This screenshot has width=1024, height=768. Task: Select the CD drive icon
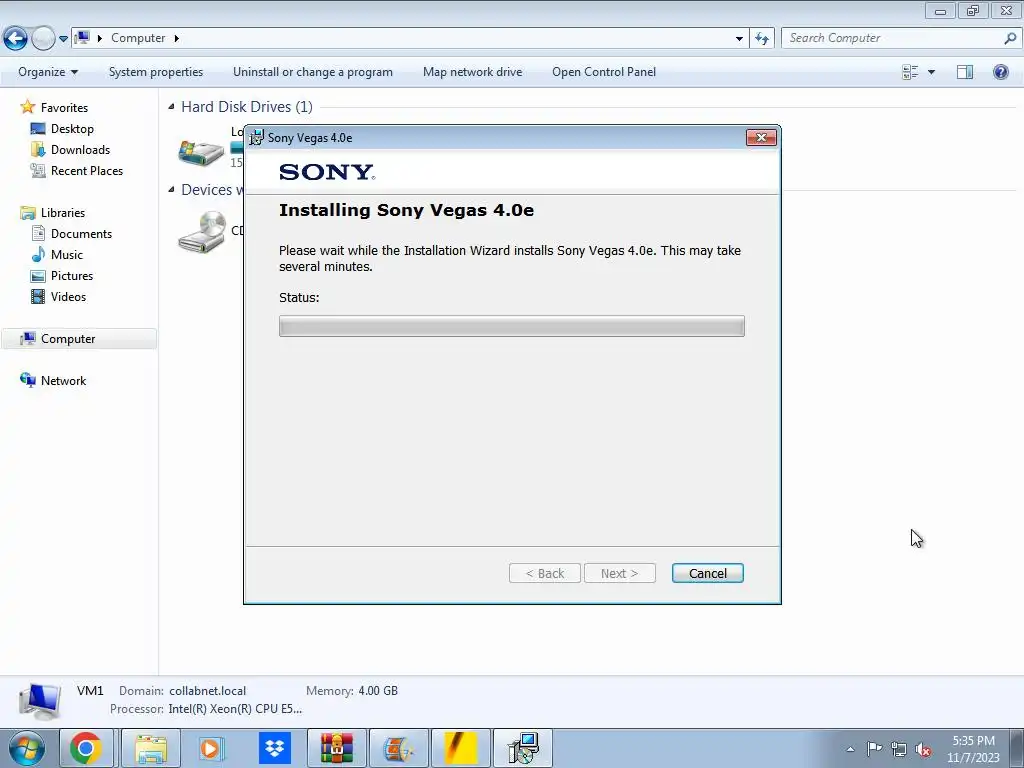click(x=201, y=232)
